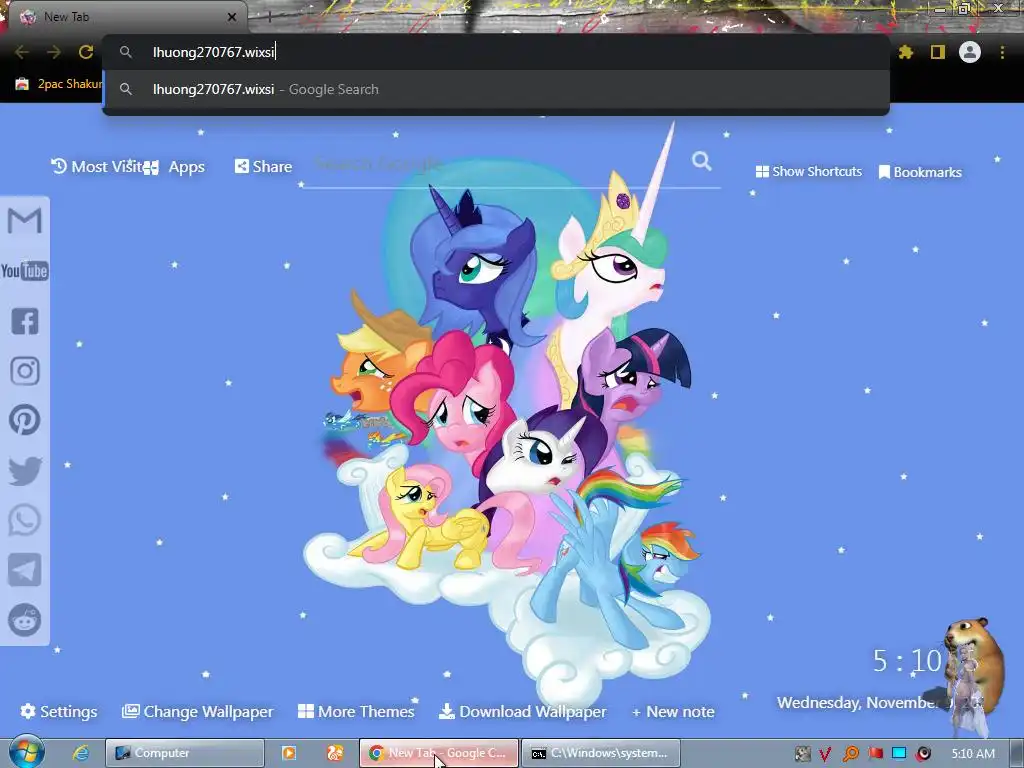Viewport: 1024px width, 768px height.
Task: Open Facebook from the left sidebar
Action: click(x=25, y=321)
